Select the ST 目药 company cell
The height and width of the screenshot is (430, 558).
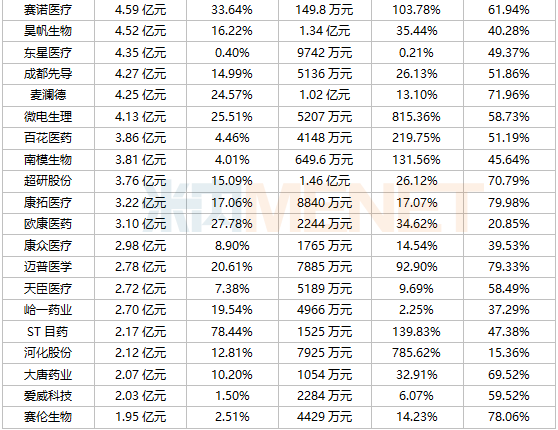pos(48,332)
